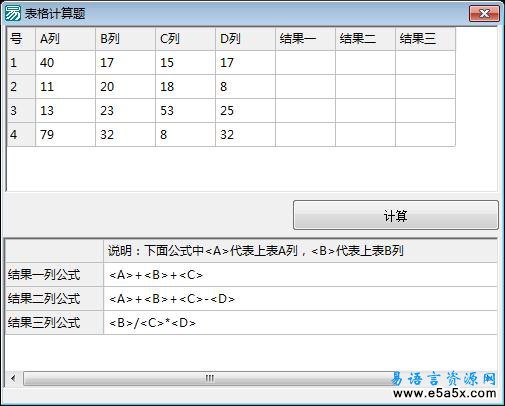Screen dimensions: 505x406
Task: Select cell 25 in row 3 D列
Action: [245, 111]
